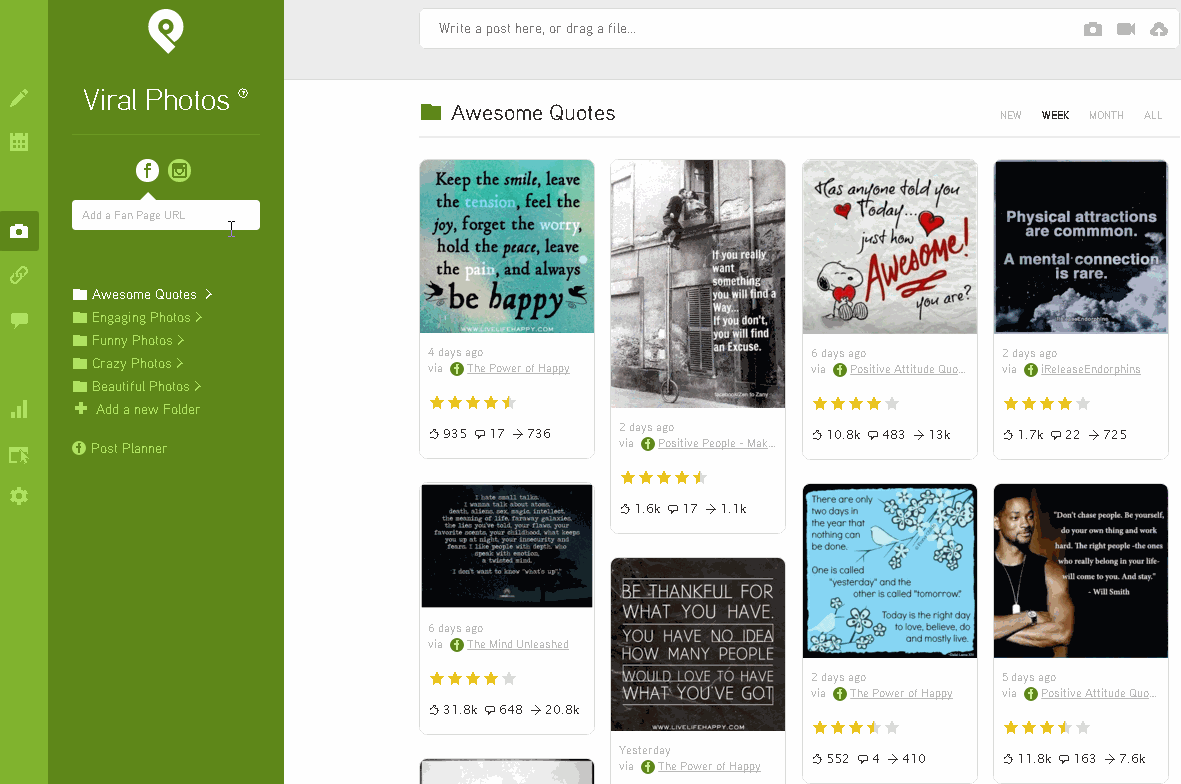Open the bar chart analytics icon
This screenshot has width=1181, height=784.
[x=19, y=409]
